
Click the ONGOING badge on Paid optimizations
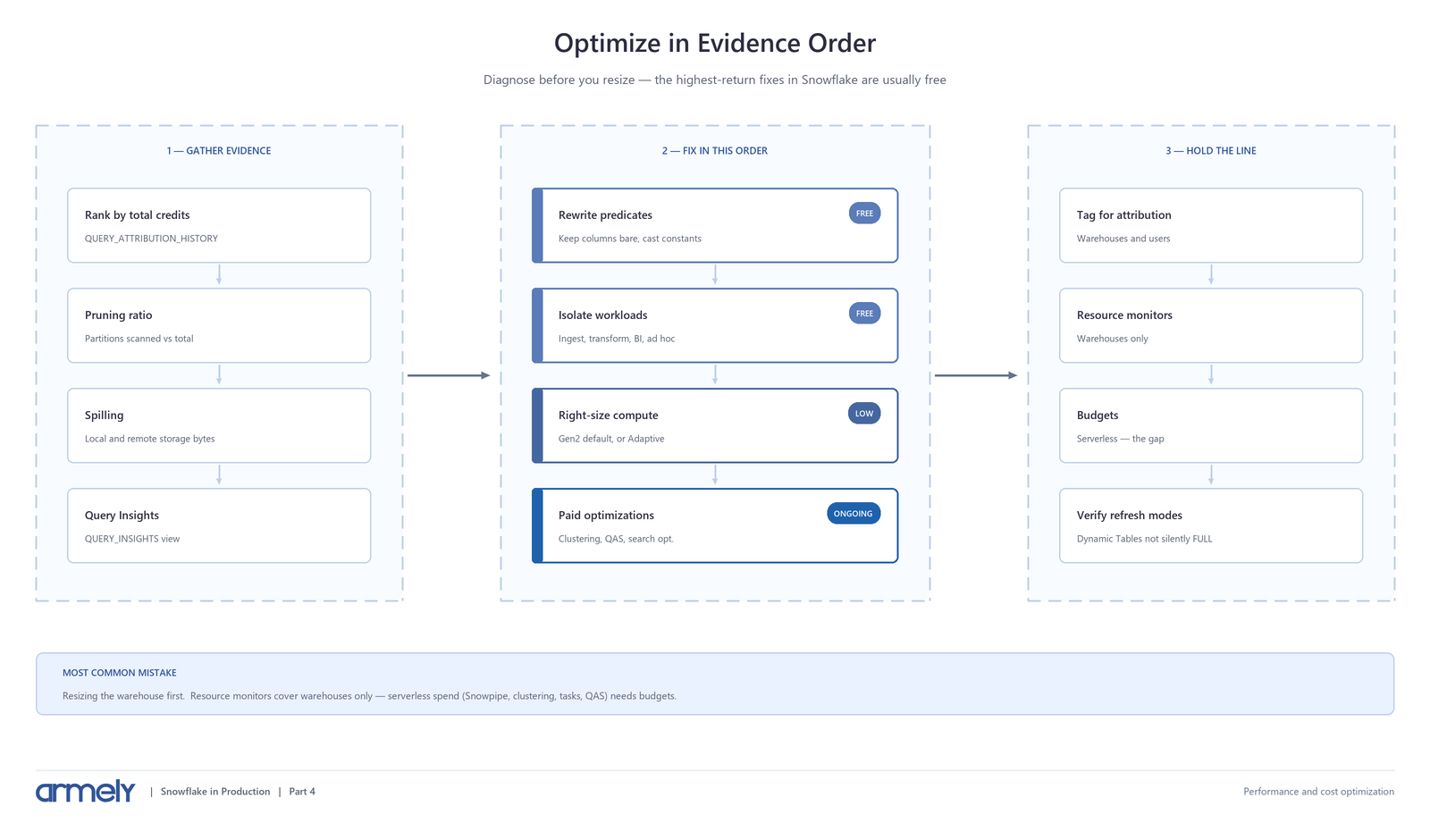pos(854,514)
